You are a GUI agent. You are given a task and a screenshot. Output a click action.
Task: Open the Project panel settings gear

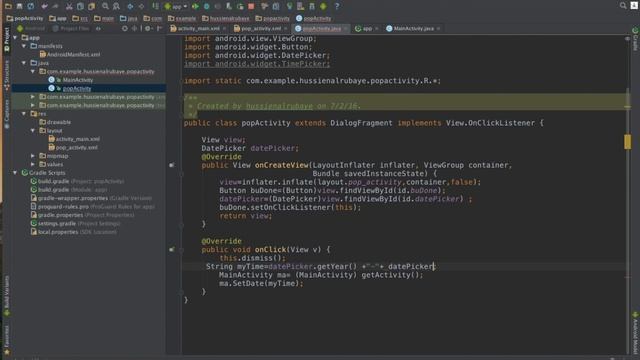tap(148, 29)
